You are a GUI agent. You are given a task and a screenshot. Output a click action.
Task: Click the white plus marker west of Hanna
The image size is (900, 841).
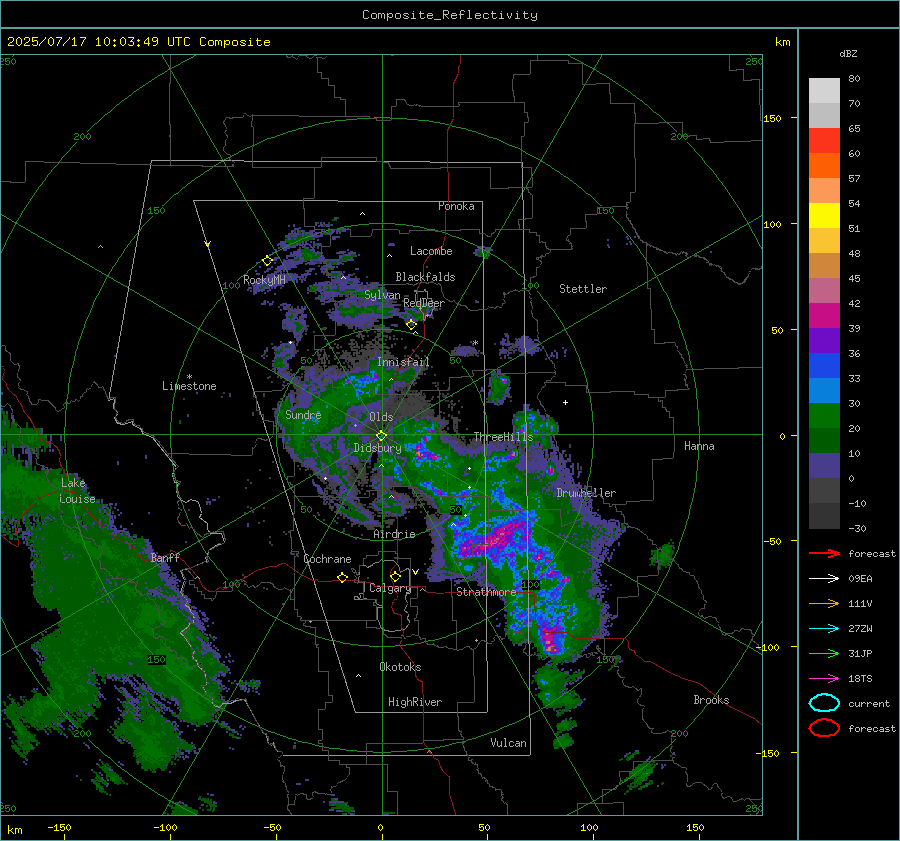(565, 402)
